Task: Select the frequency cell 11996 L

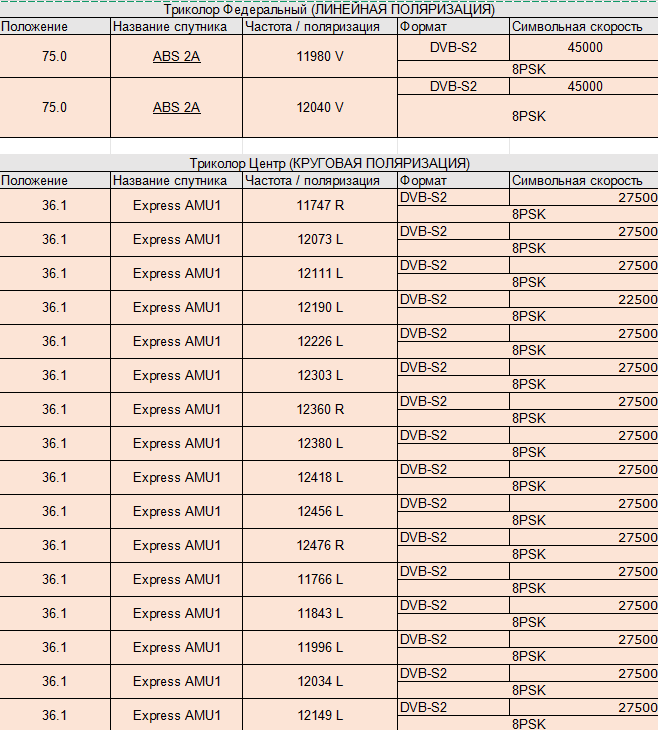Action: [320, 647]
